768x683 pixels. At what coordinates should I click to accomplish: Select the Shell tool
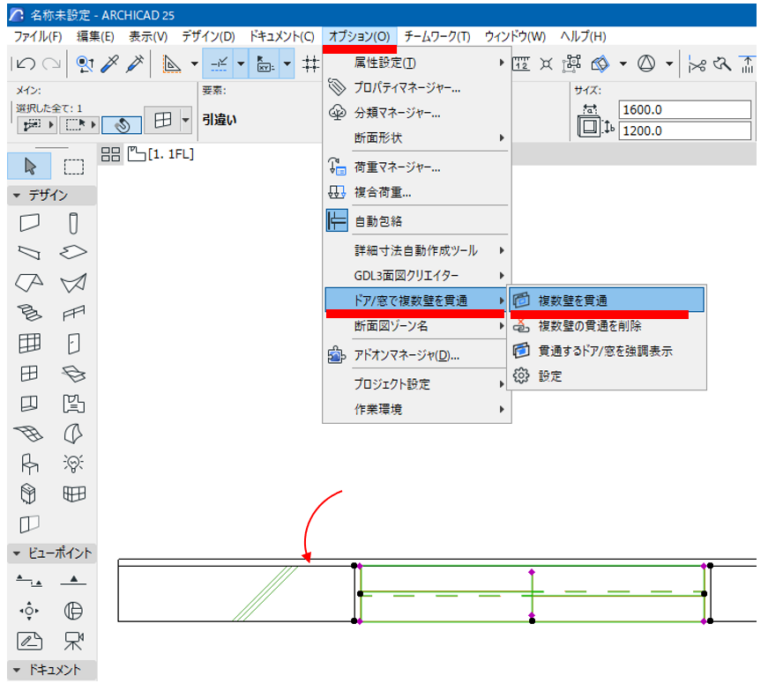(x=73, y=283)
